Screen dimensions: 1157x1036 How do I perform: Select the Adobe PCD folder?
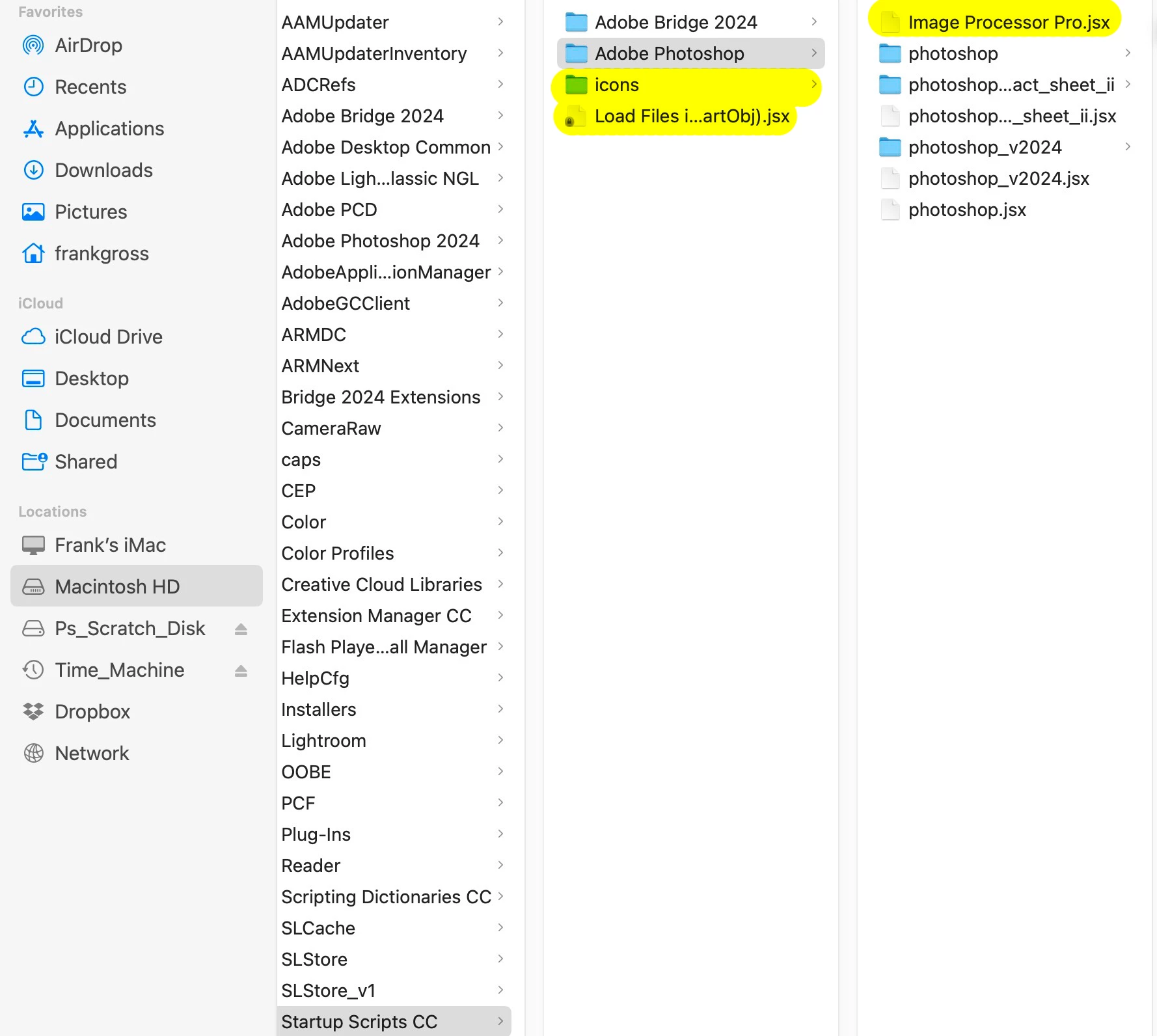coord(394,210)
